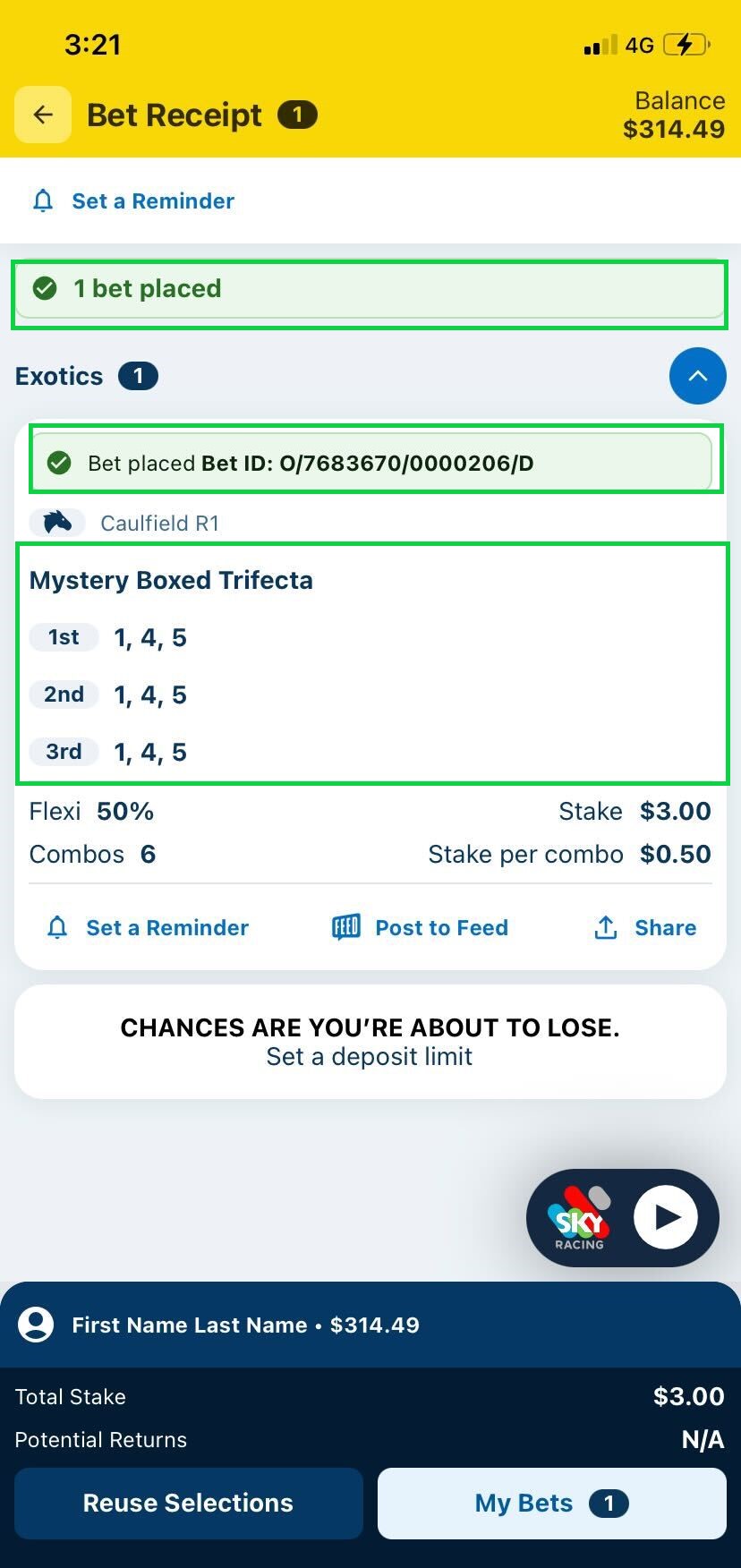
Task: Tap the horse racing icon near Caulfield R1
Action: (57, 523)
